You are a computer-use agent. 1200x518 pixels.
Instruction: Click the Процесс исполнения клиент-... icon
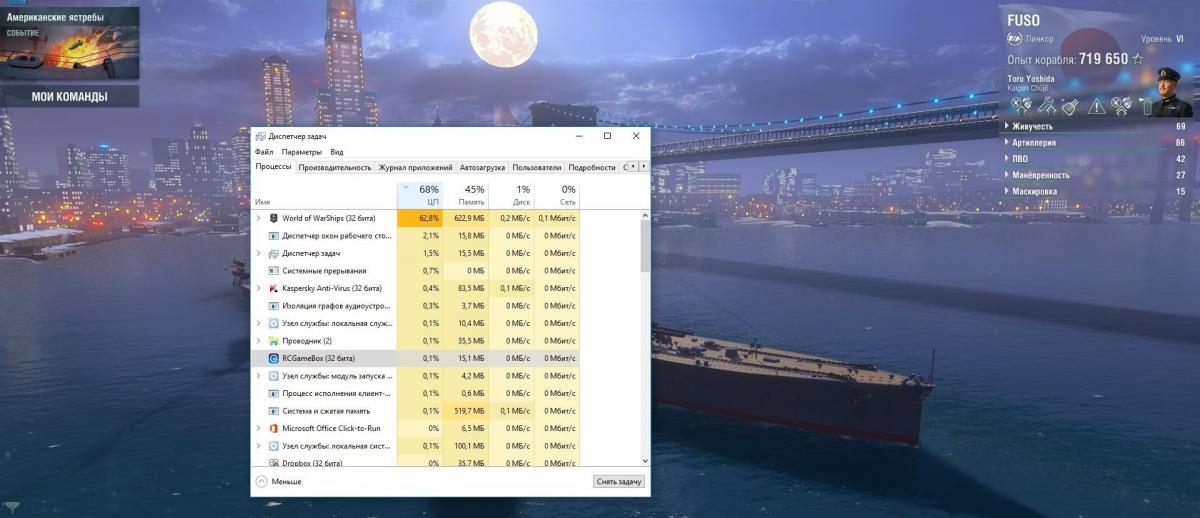pos(274,393)
